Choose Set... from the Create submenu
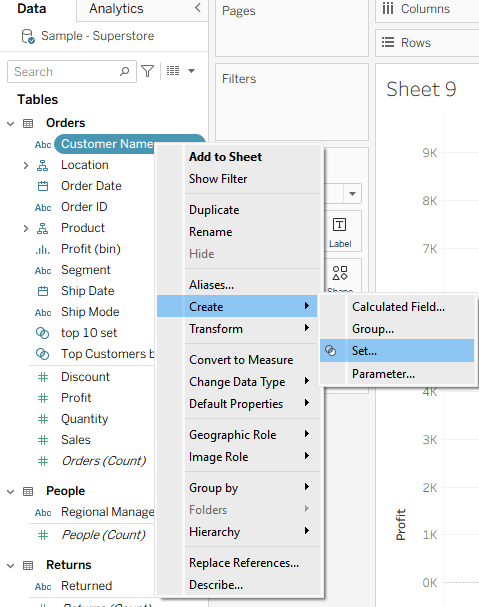The width and height of the screenshot is (479, 607). [397, 351]
